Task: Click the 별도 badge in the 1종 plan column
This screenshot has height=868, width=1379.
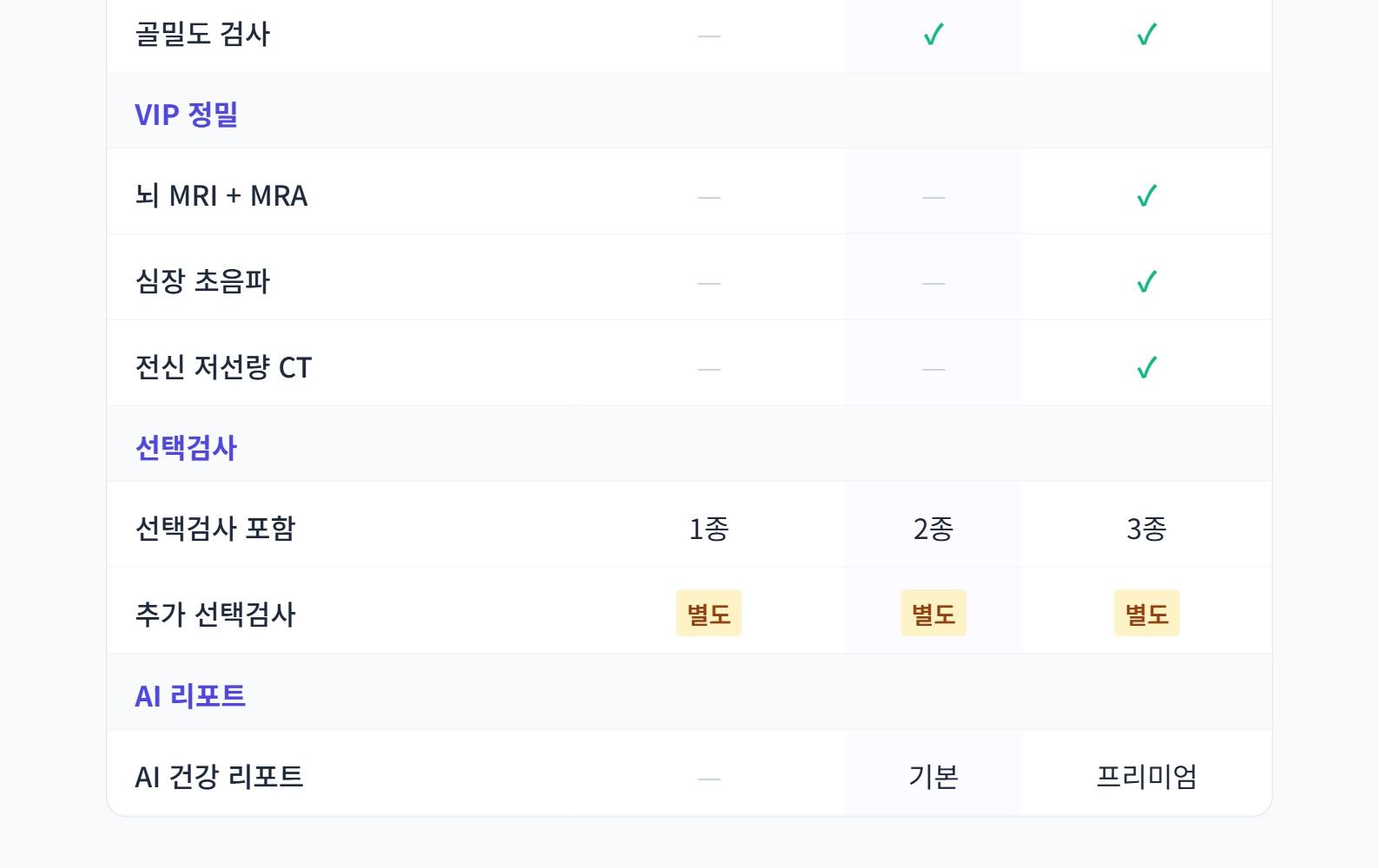Action: 709,614
